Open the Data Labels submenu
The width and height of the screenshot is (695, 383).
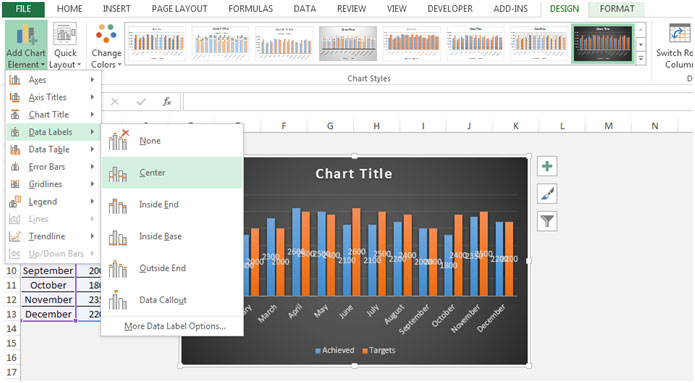coord(53,132)
